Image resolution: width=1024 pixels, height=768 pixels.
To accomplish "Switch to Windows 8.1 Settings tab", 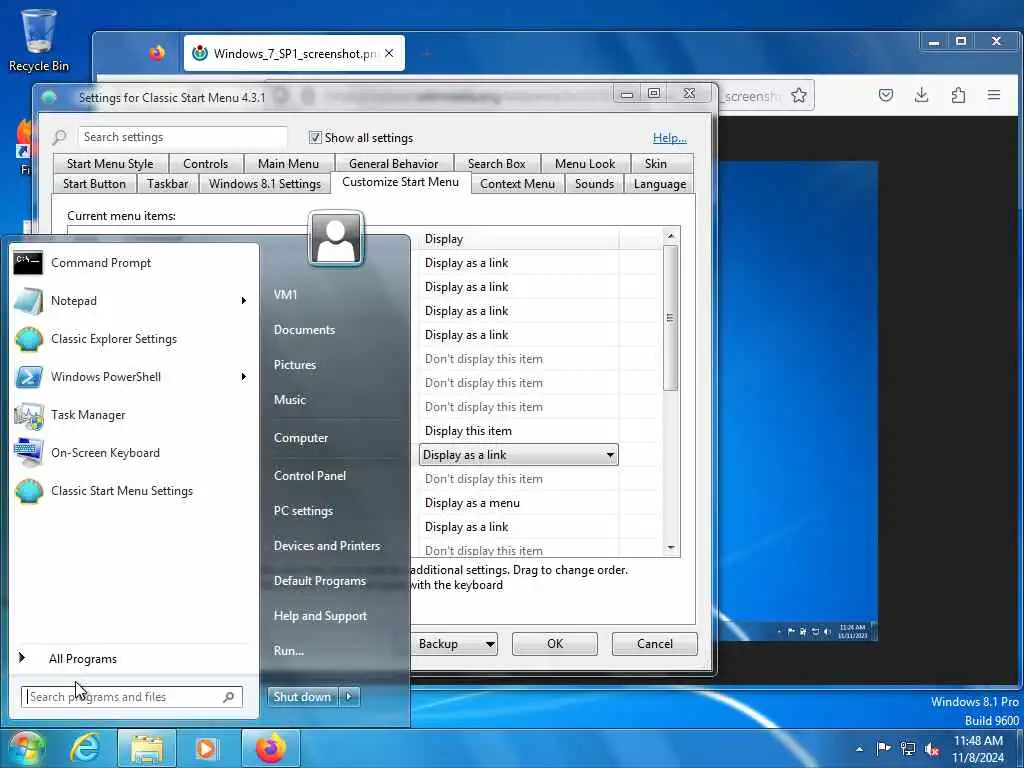I will click(x=264, y=184).
